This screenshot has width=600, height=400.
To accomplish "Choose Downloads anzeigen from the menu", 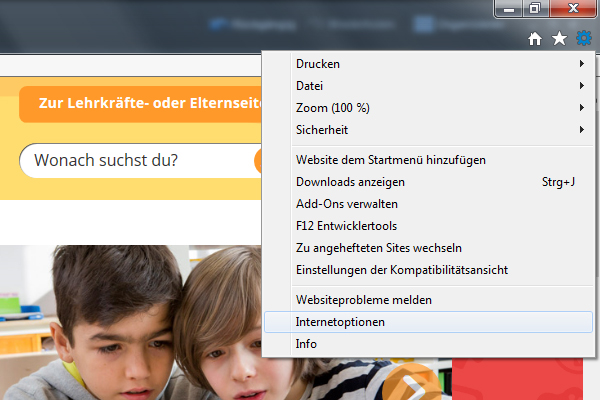I will tap(350, 182).
